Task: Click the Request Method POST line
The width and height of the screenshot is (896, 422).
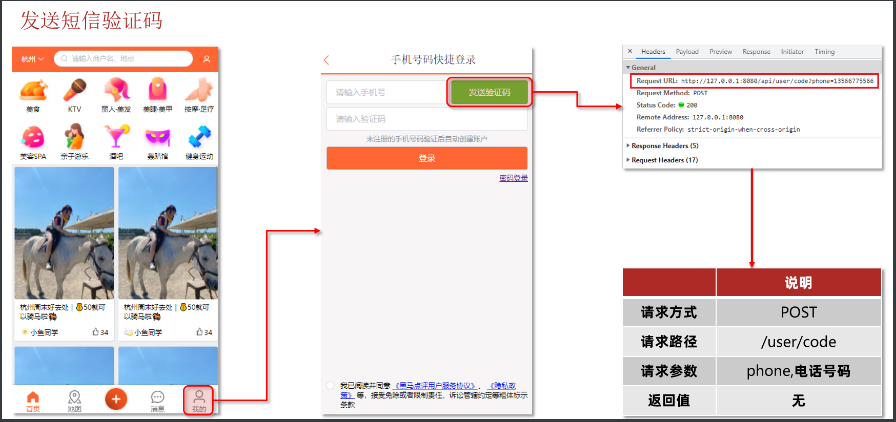Action: point(671,93)
